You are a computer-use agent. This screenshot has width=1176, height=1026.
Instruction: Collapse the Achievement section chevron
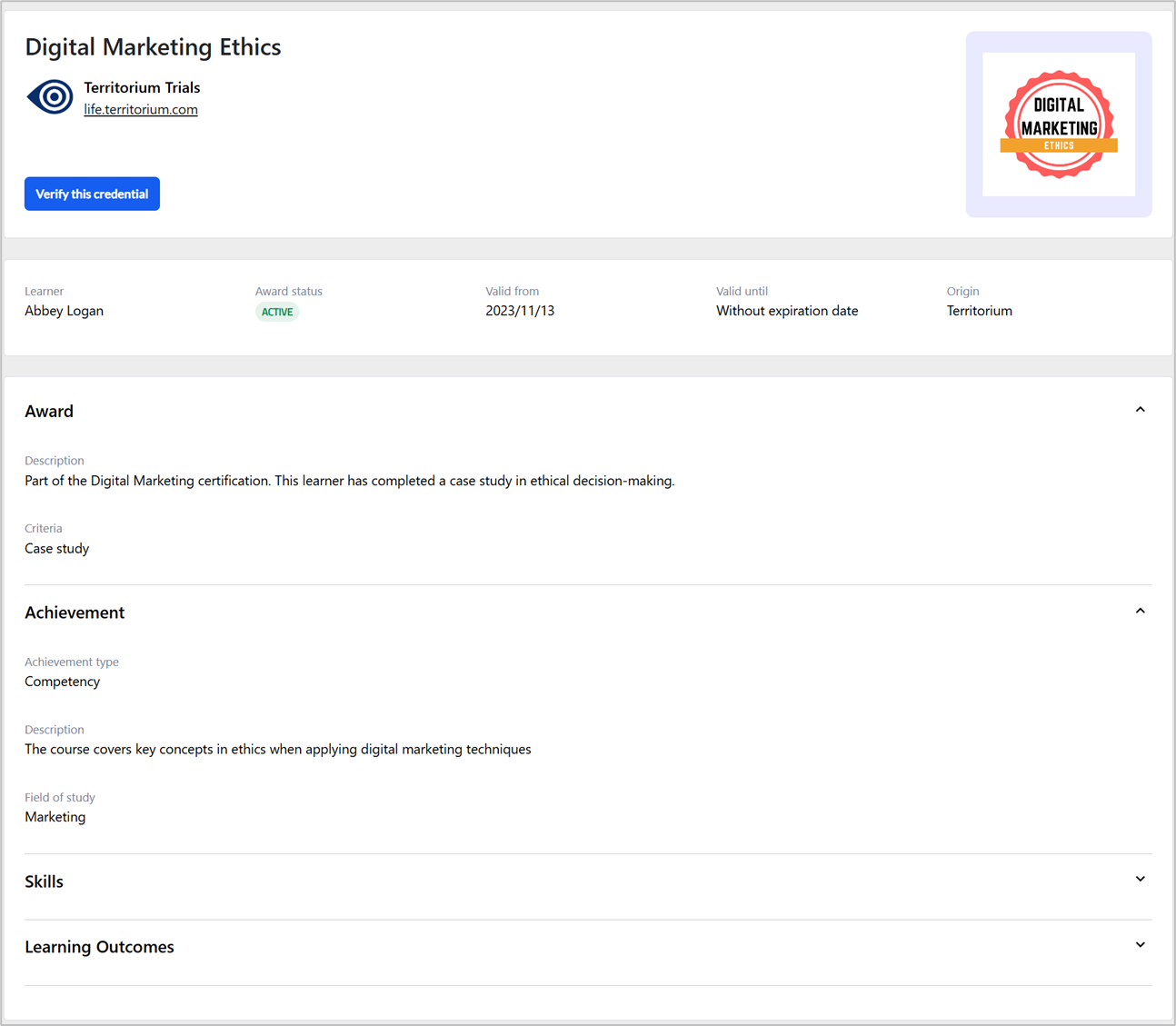coord(1140,612)
